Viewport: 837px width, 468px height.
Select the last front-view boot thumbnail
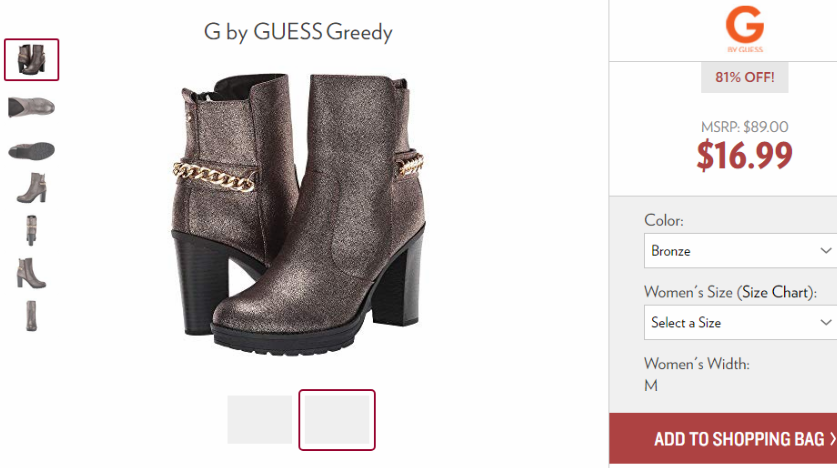click(x=31, y=316)
